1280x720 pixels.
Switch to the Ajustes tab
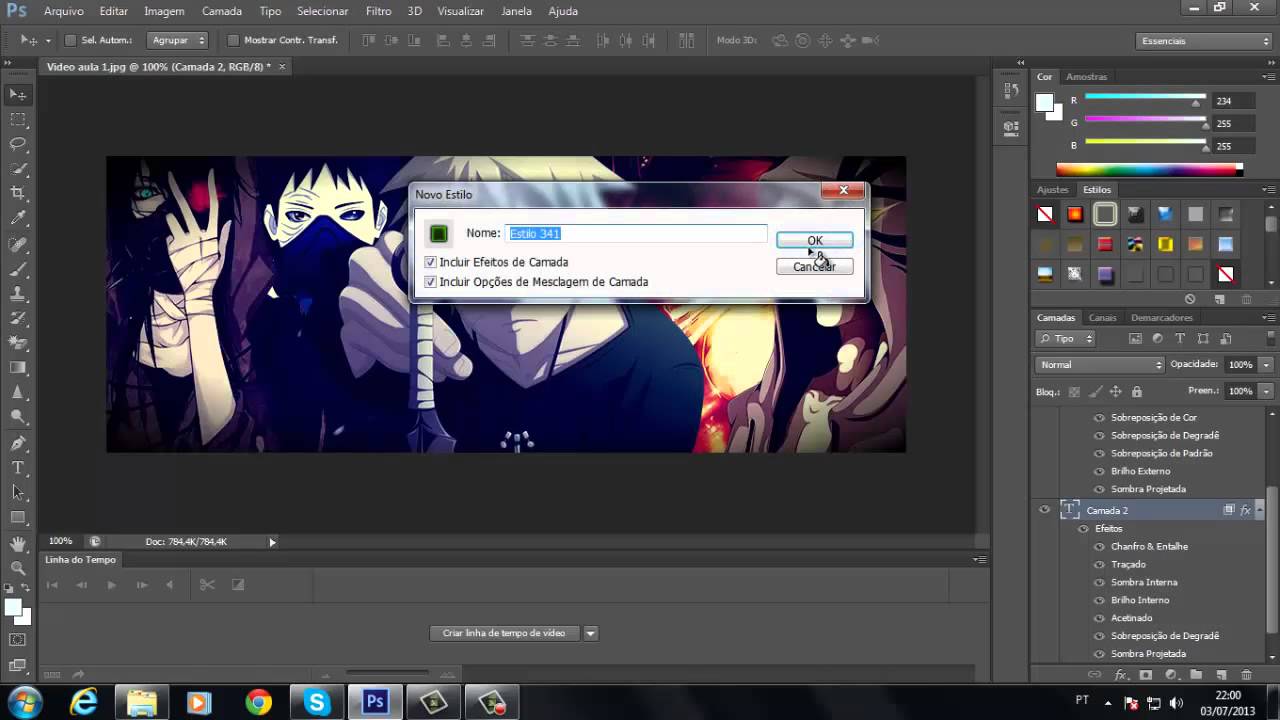tap(1052, 190)
